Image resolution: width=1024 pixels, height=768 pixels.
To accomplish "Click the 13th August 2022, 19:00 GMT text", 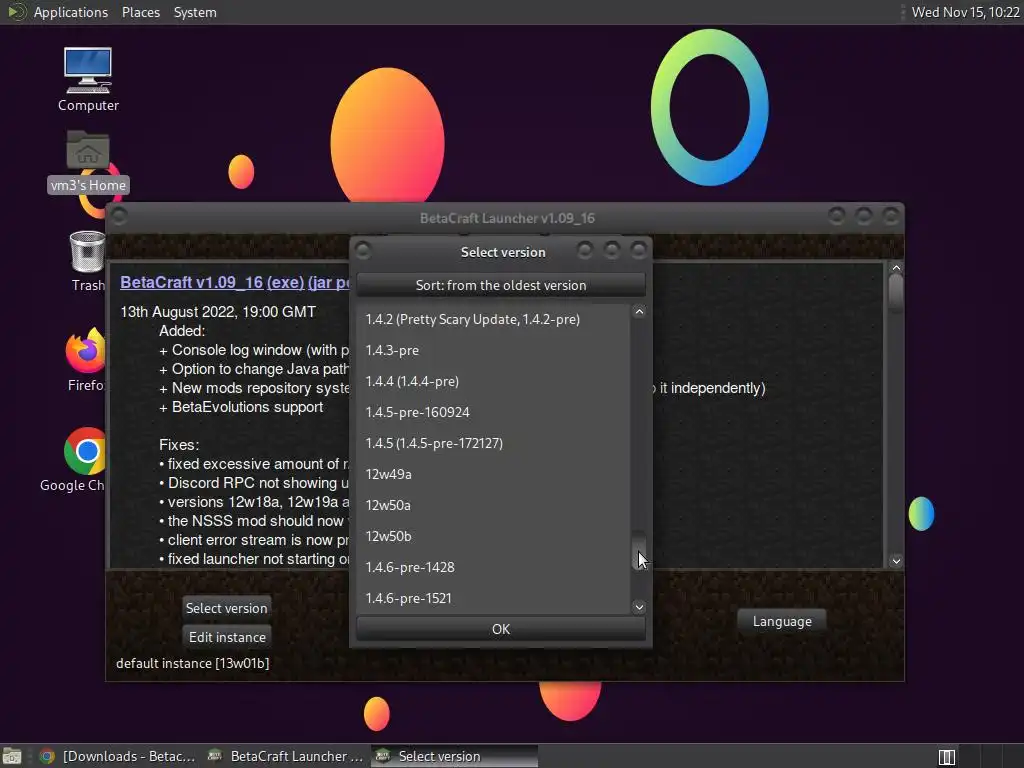I will 218,312.
